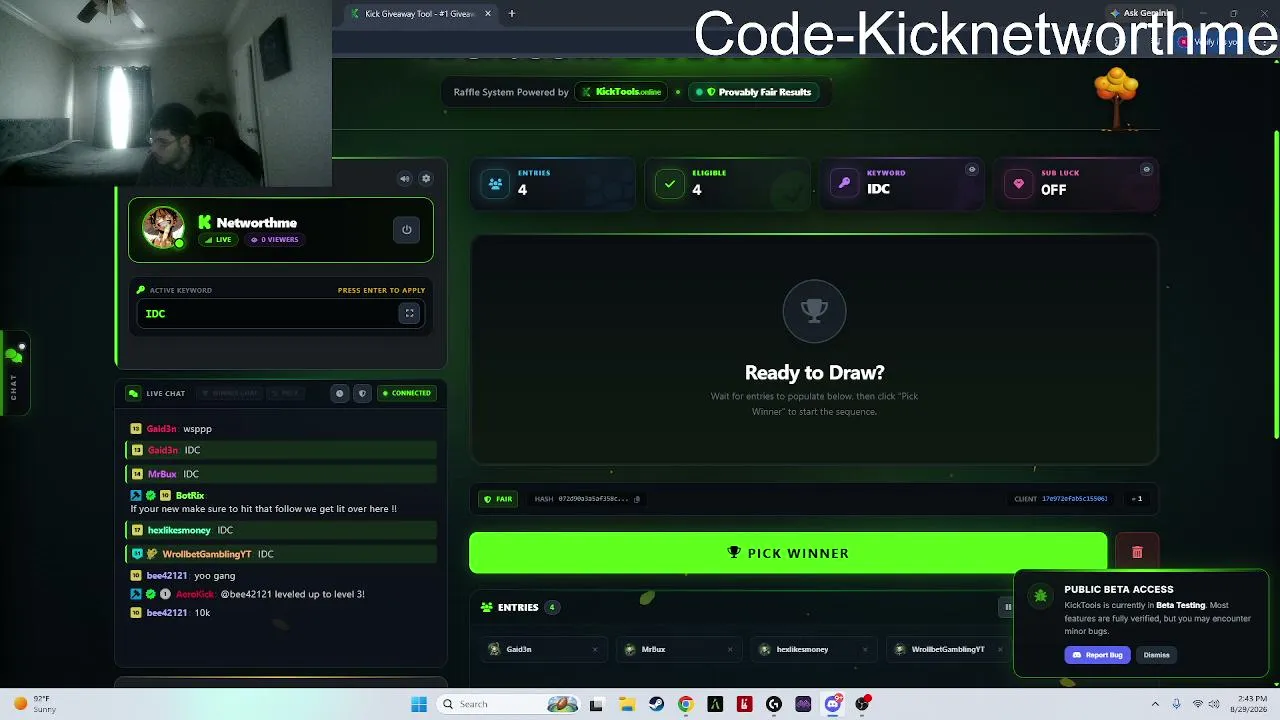The width and height of the screenshot is (1280, 720).
Task: Click bee42121's "yoo gang" chat message
Action: [x=215, y=576]
